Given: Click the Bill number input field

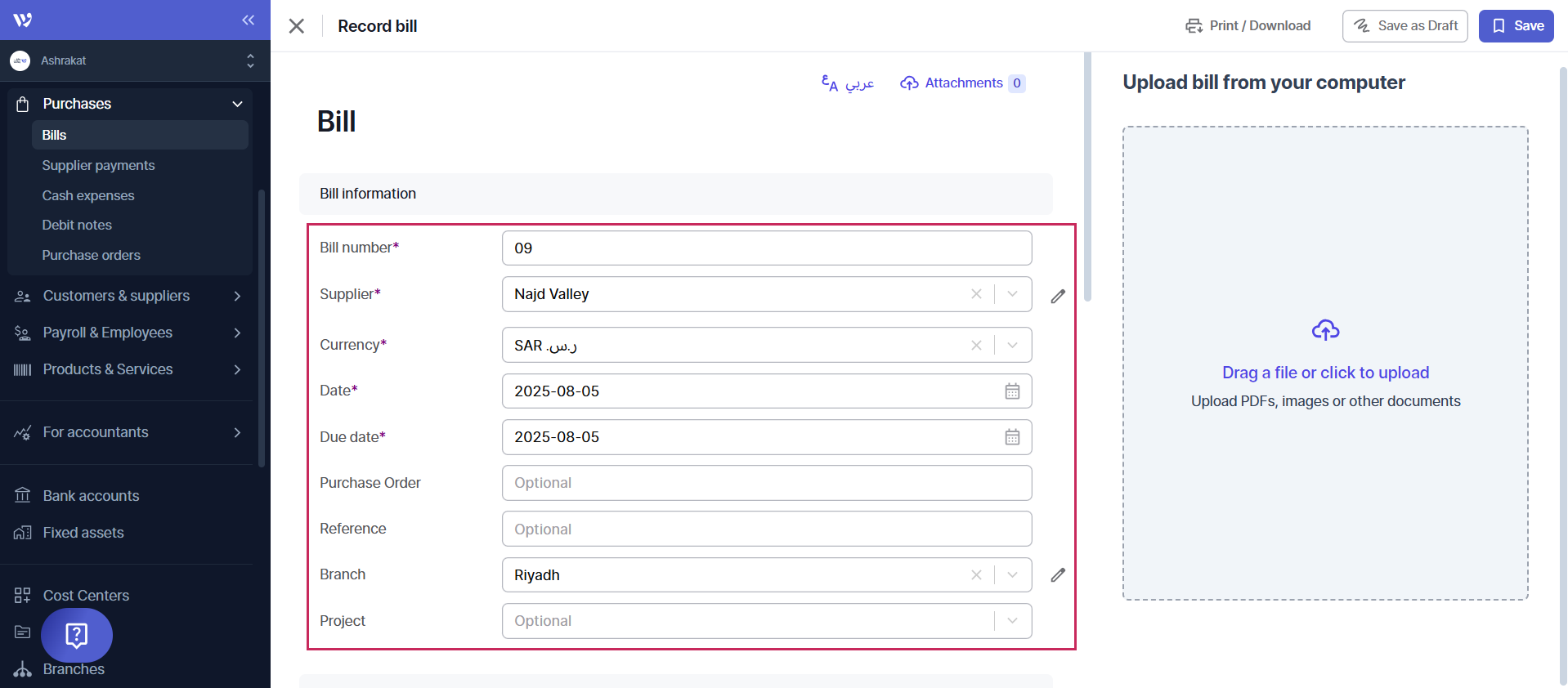Looking at the screenshot, I should coord(766,248).
